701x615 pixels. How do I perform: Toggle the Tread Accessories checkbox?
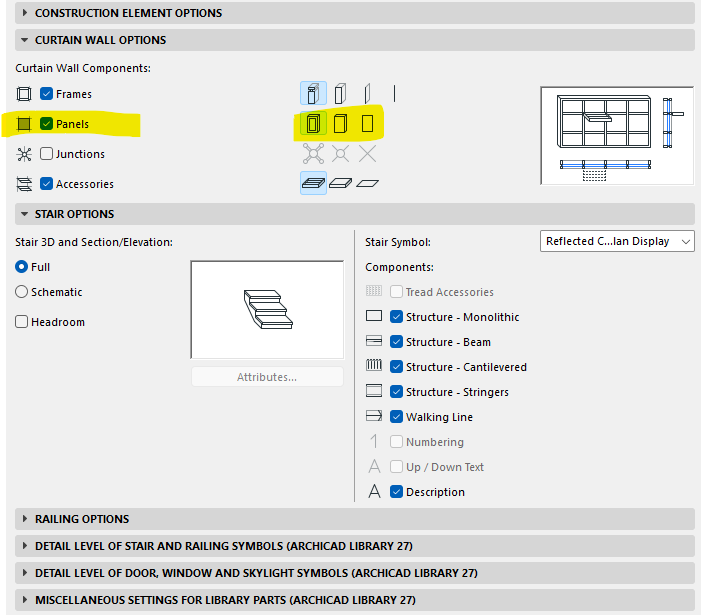397,292
